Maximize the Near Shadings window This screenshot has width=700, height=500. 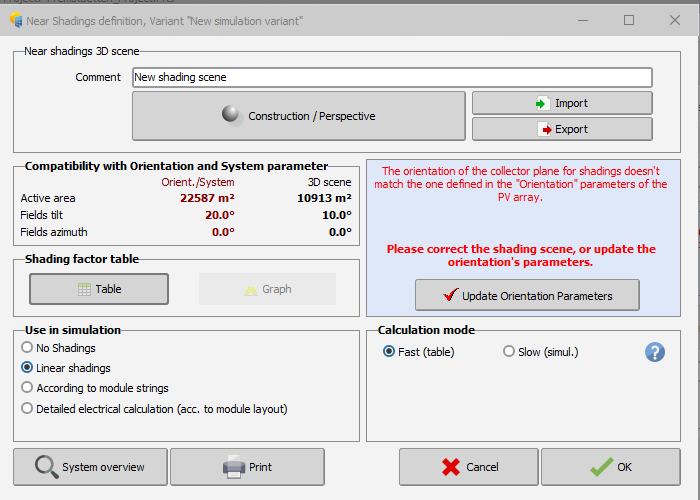pos(629,21)
